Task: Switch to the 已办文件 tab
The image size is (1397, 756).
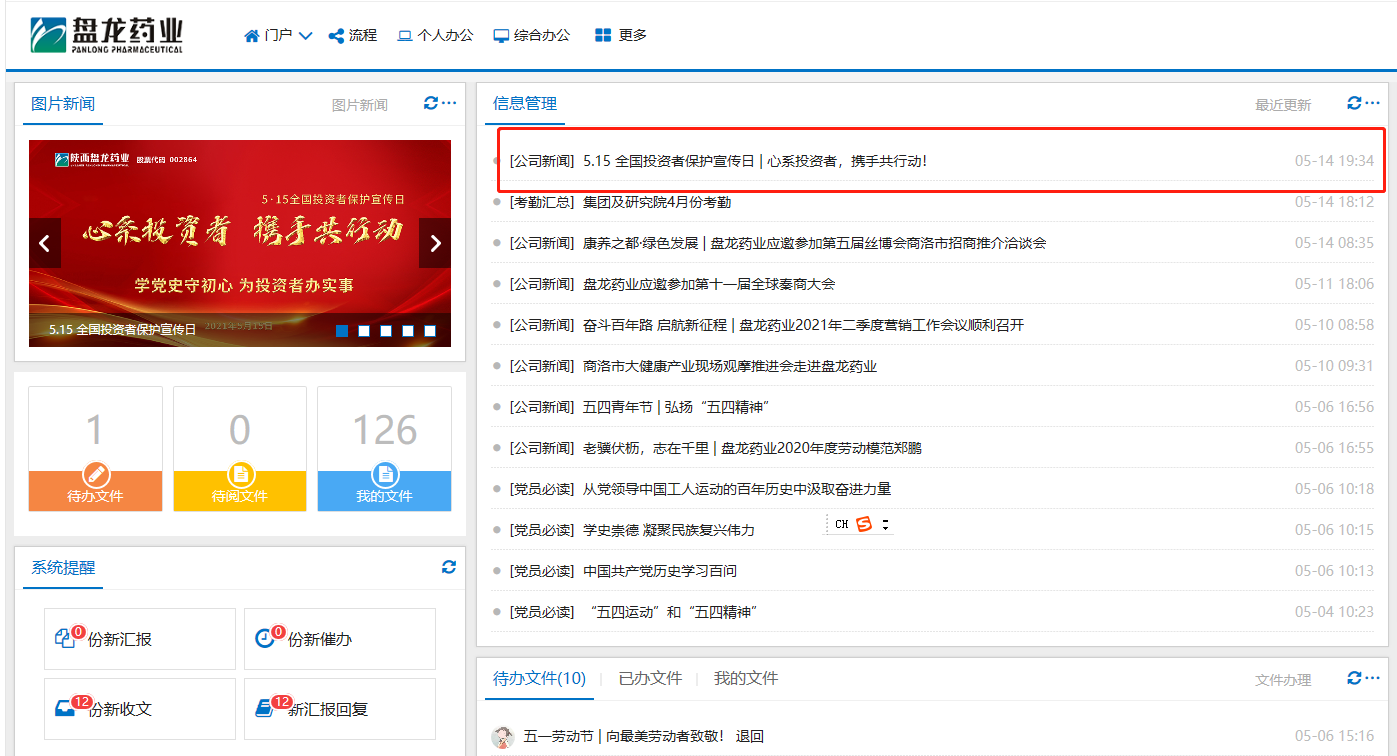Action: tap(650, 678)
